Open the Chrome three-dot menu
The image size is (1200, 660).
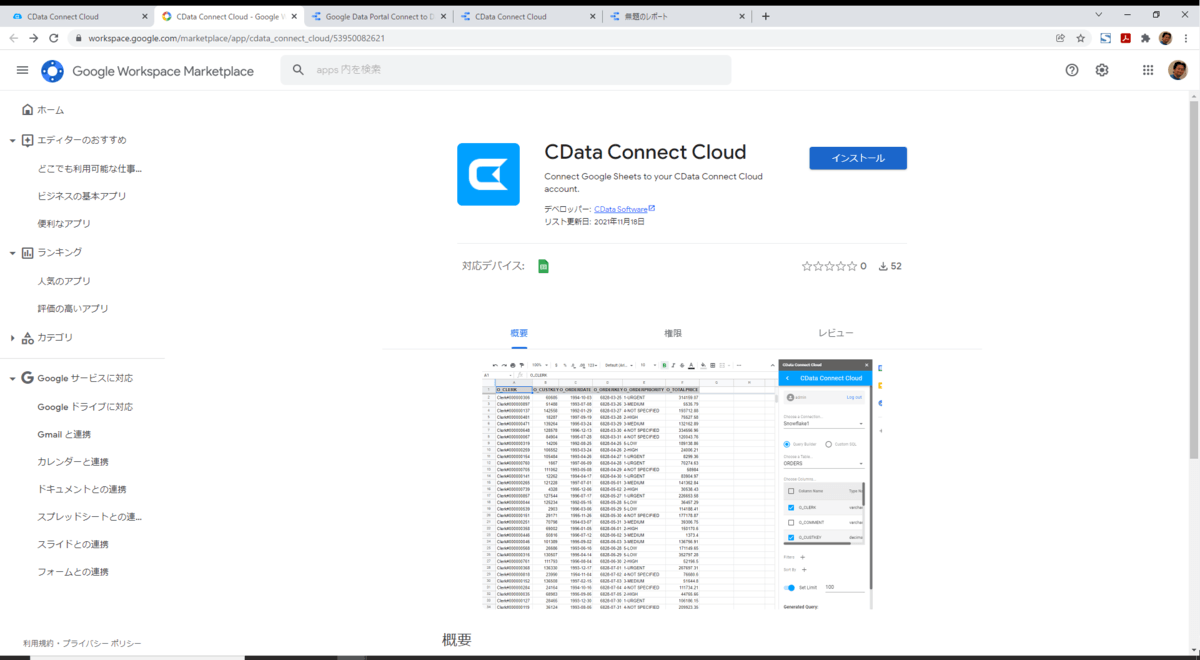point(1185,38)
